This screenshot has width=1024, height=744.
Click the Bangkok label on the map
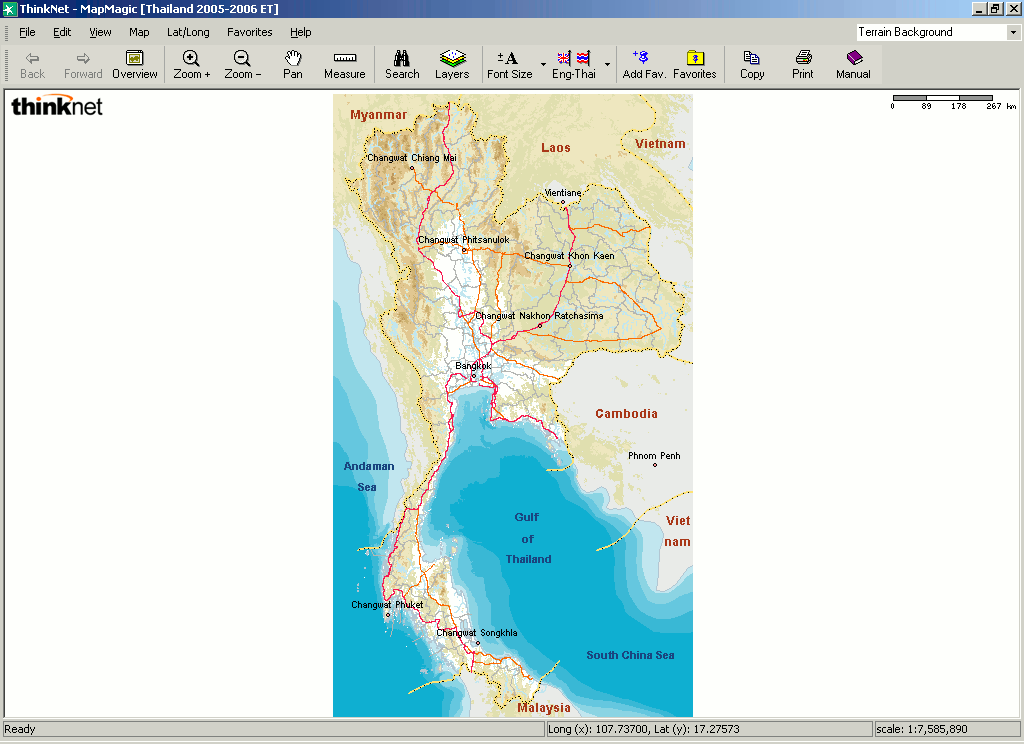[474, 365]
